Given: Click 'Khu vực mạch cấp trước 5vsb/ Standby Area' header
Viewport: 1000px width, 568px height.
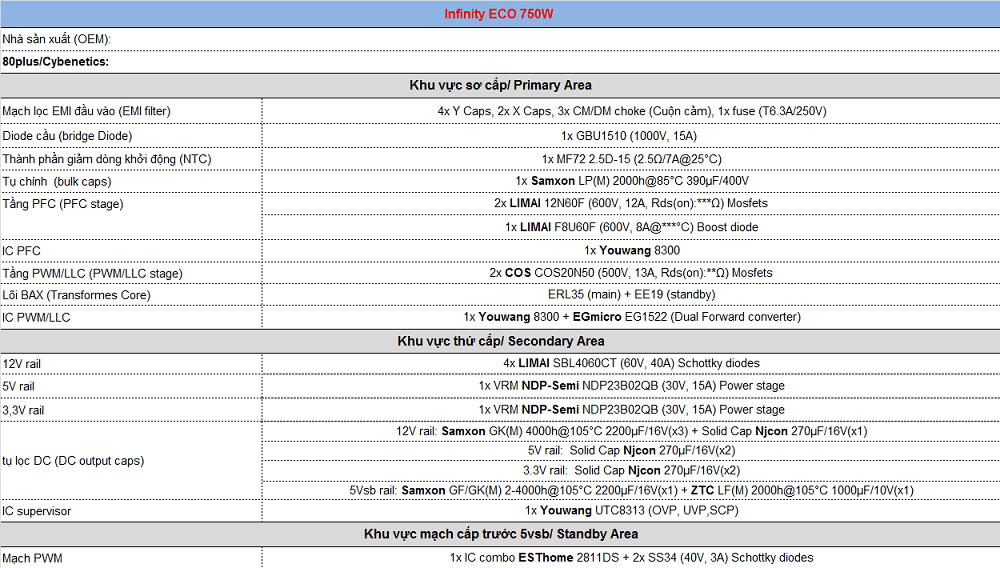Looking at the screenshot, I should (500, 534).
